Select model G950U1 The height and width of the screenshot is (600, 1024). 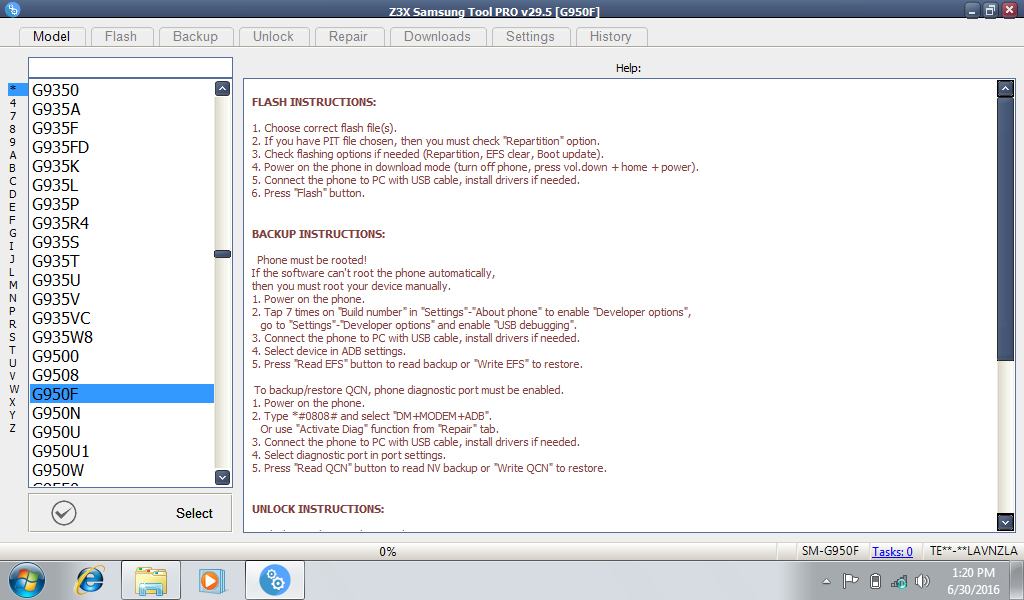pyautogui.click(x=122, y=450)
